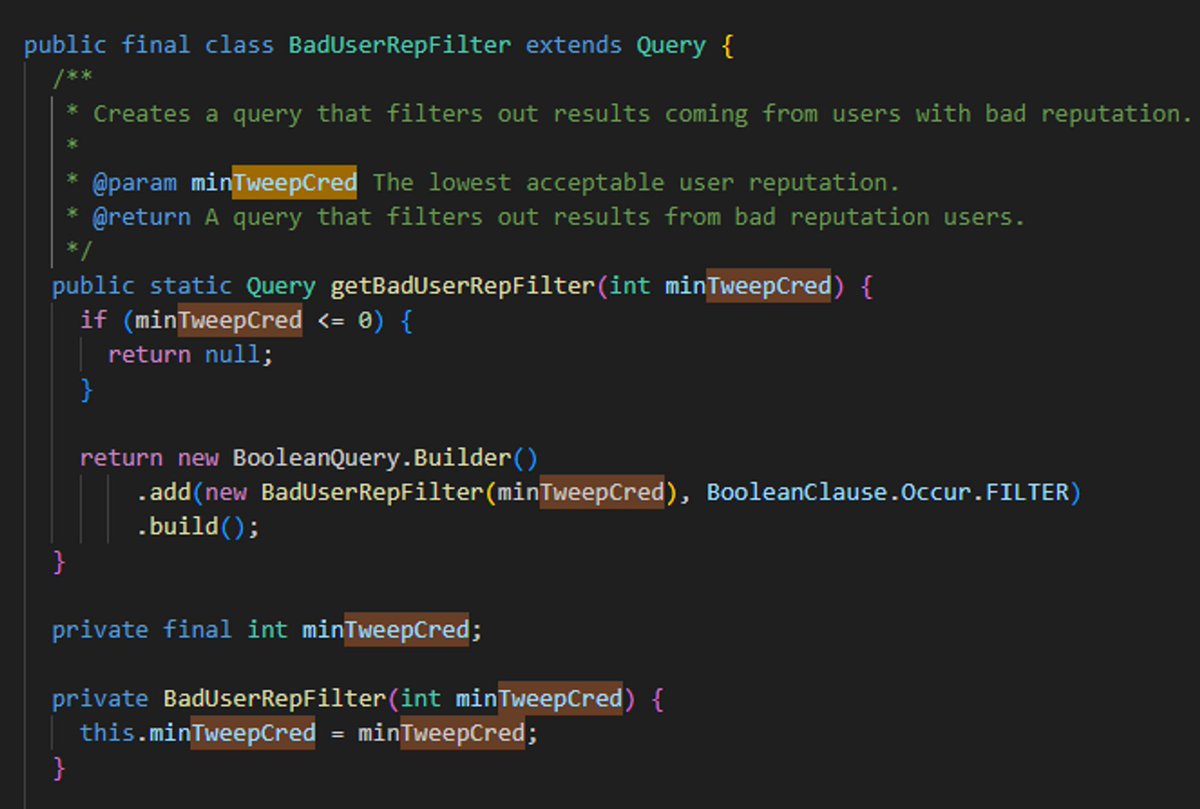
Task: Click the null keyword in return statement
Action: point(238,355)
